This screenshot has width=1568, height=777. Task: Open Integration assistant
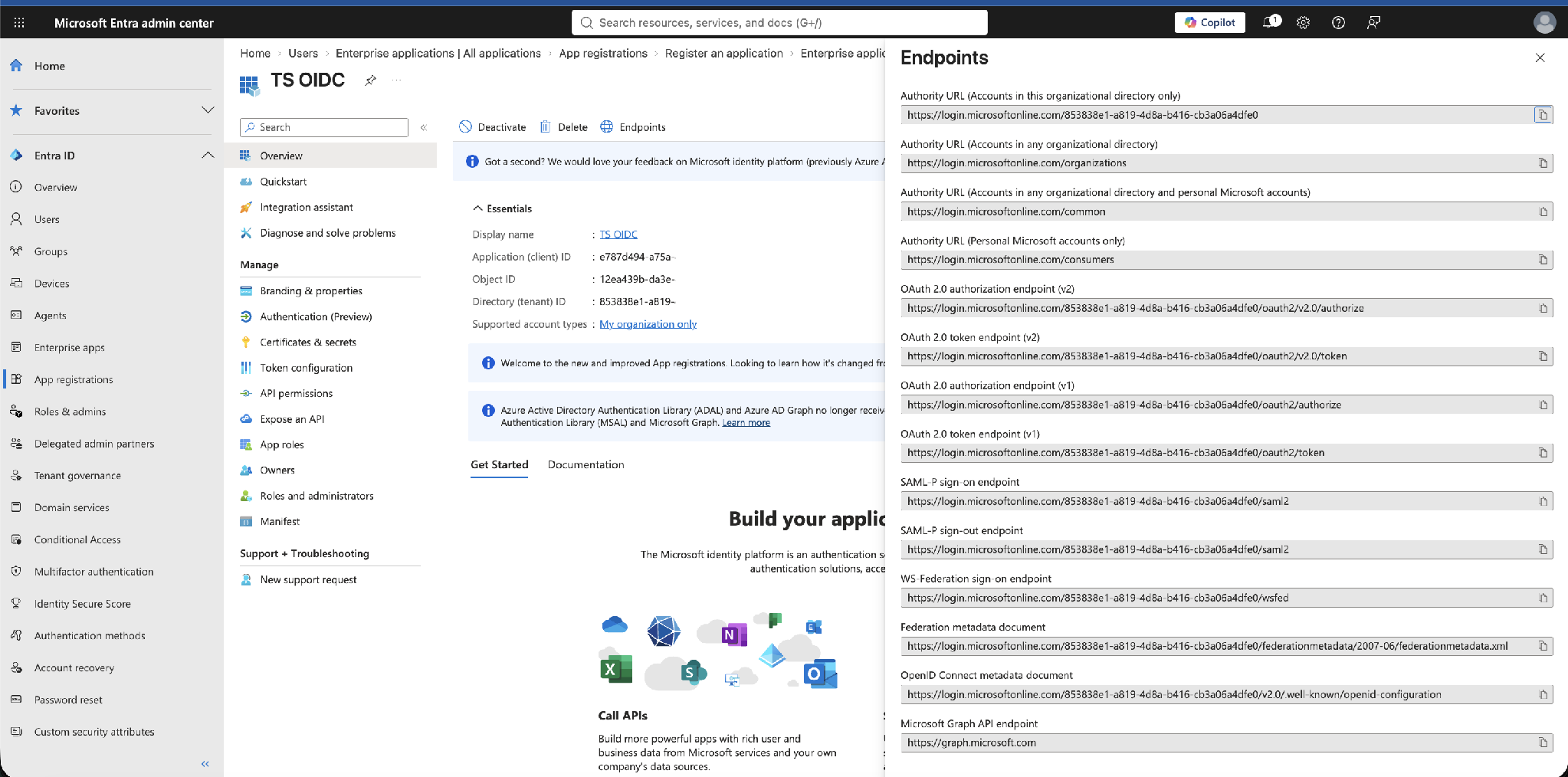click(x=307, y=207)
